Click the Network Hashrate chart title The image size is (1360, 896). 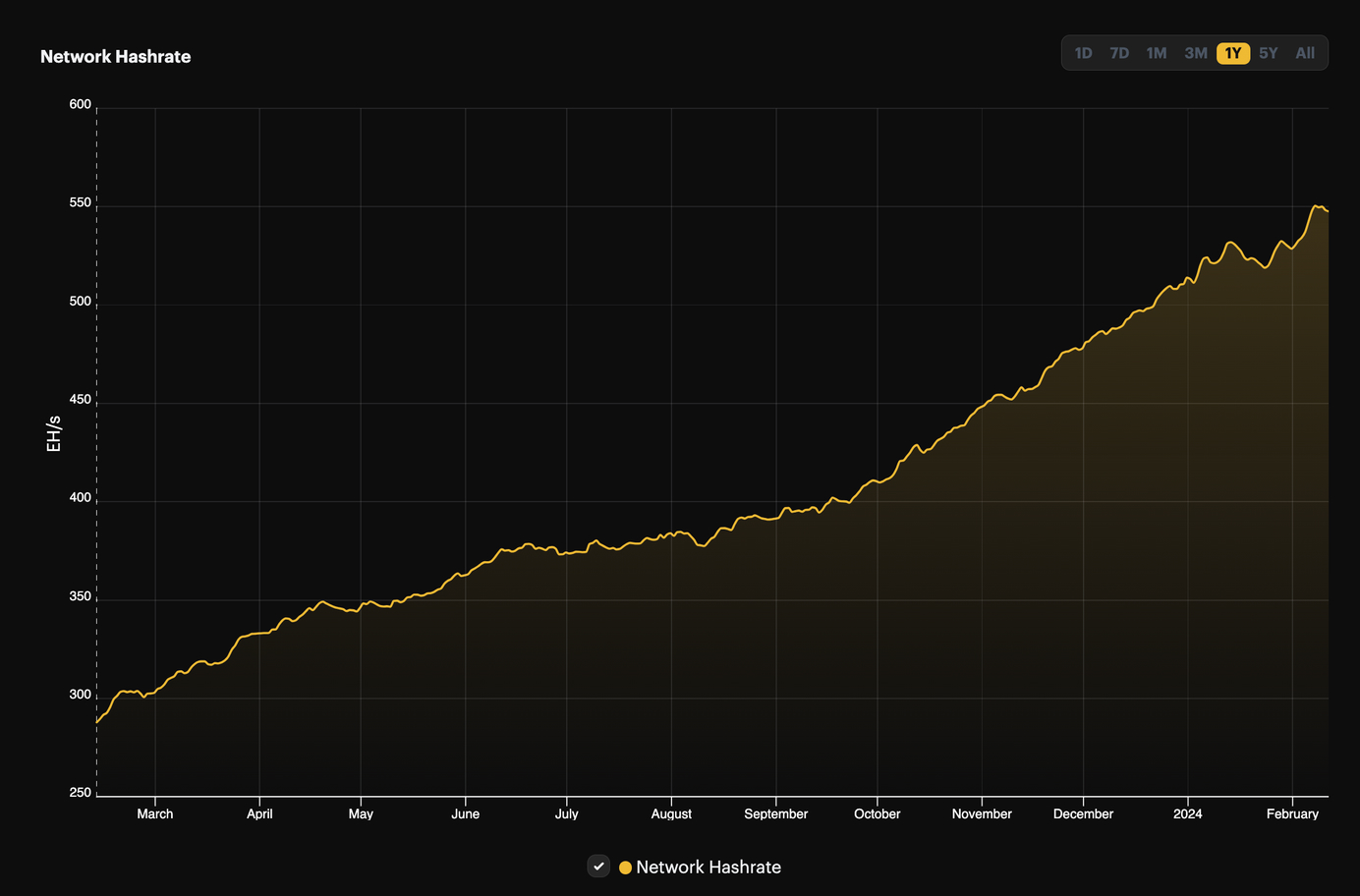point(115,56)
